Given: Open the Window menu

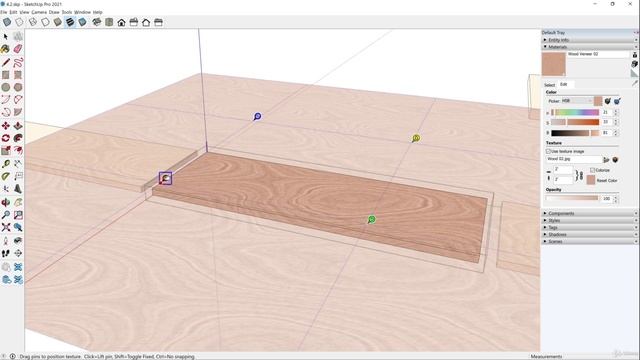Looking at the screenshot, I should [x=82, y=12].
